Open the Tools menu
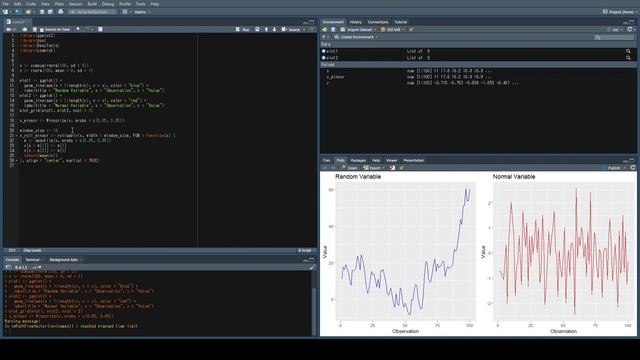The width and height of the screenshot is (640, 360). [140, 4]
